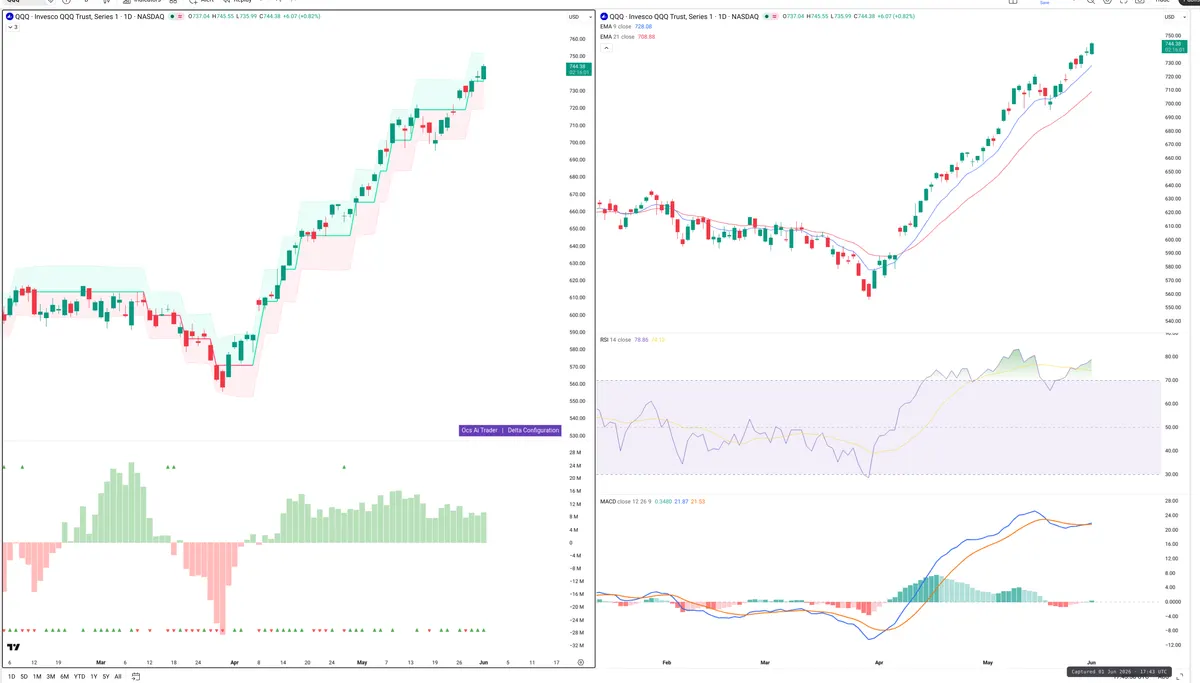This screenshot has height=683, width=1200.
Task: Select the RSI 14 close legend
Action: [x=616, y=340]
